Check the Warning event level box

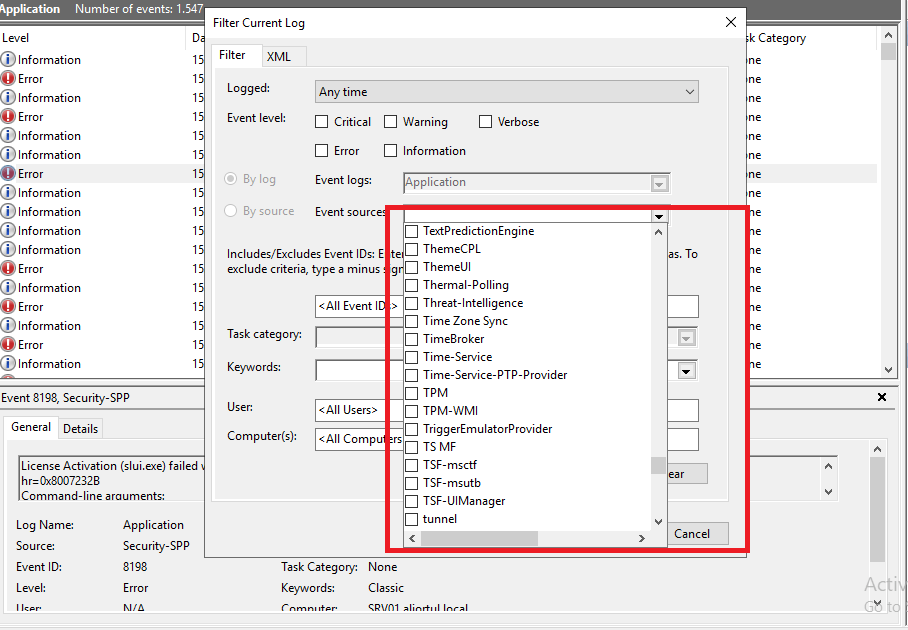pyautogui.click(x=391, y=122)
